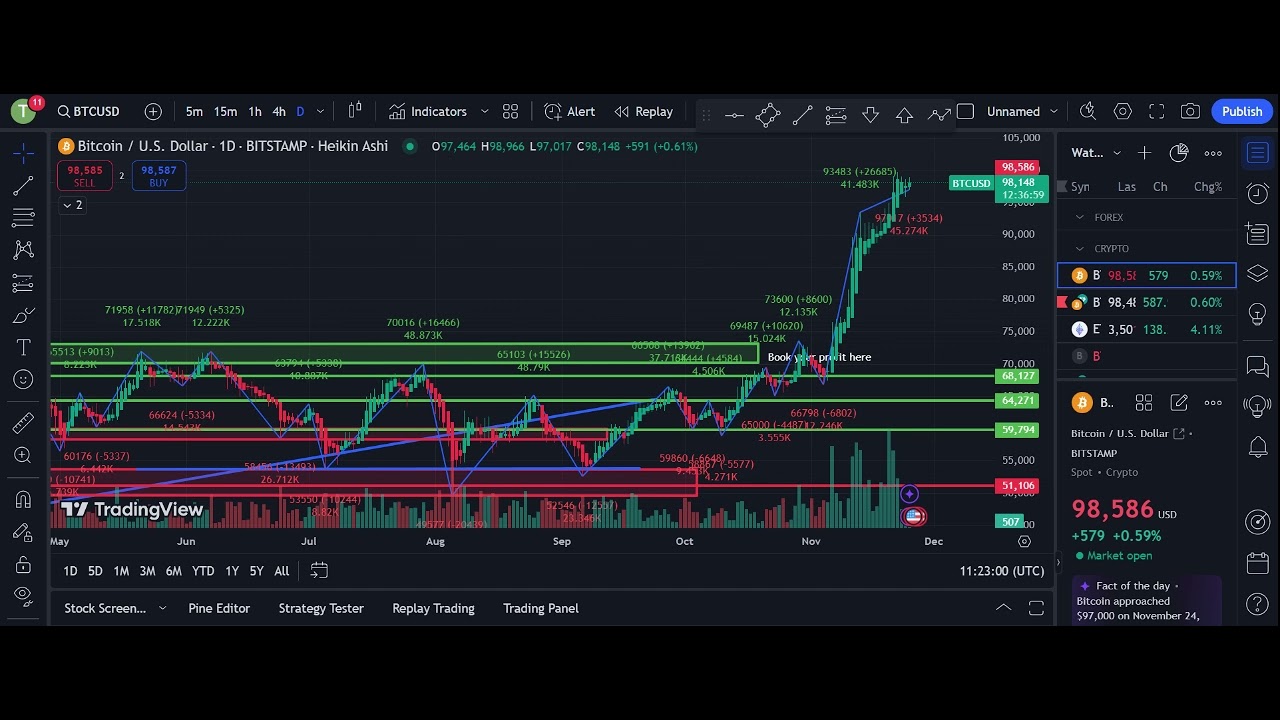Screen dimensions: 1280x720
Task: Open the Strategy Tester tab
Action: 321,608
